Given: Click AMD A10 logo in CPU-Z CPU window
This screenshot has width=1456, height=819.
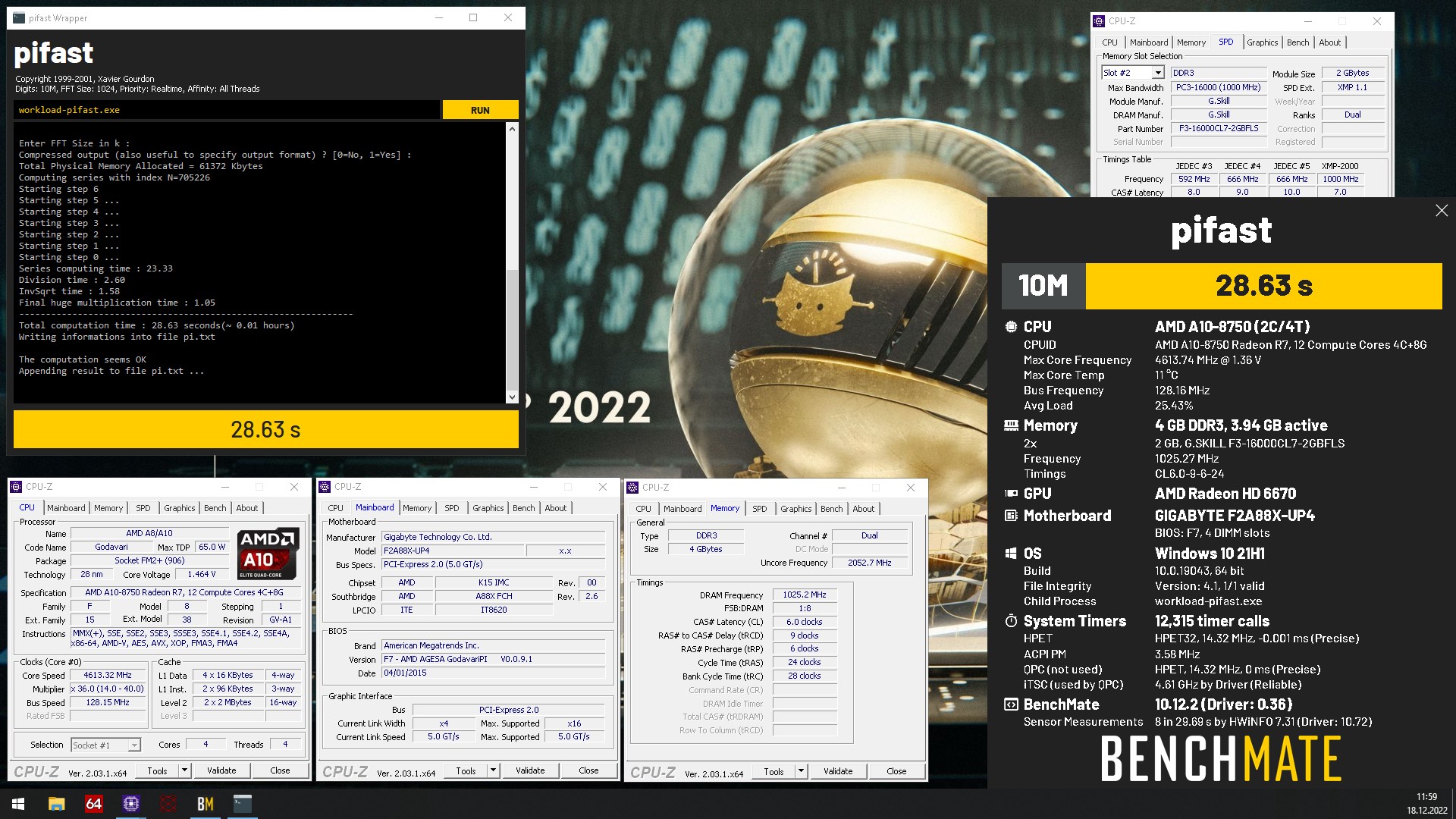Looking at the screenshot, I should (x=268, y=554).
